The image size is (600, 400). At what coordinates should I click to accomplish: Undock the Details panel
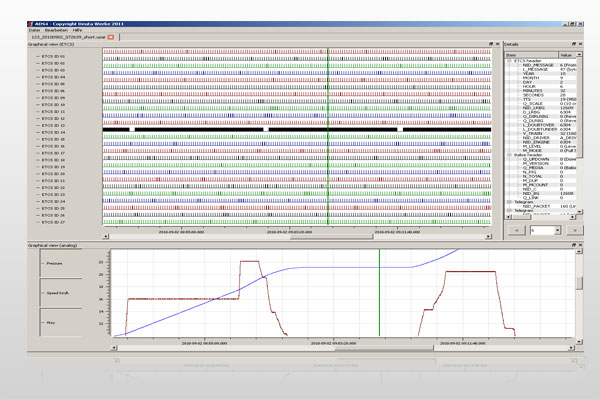[574, 44]
